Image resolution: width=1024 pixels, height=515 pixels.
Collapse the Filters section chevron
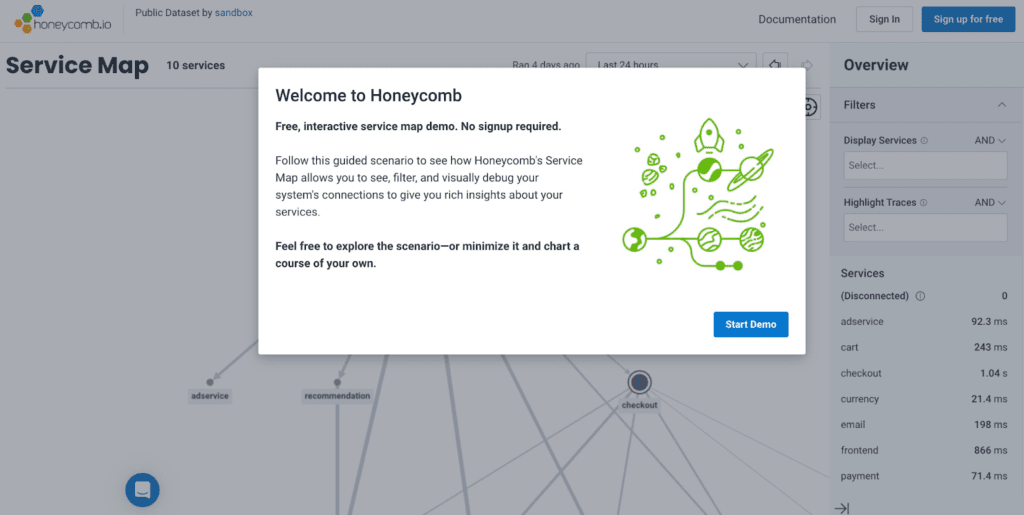tap(1001, 105)
